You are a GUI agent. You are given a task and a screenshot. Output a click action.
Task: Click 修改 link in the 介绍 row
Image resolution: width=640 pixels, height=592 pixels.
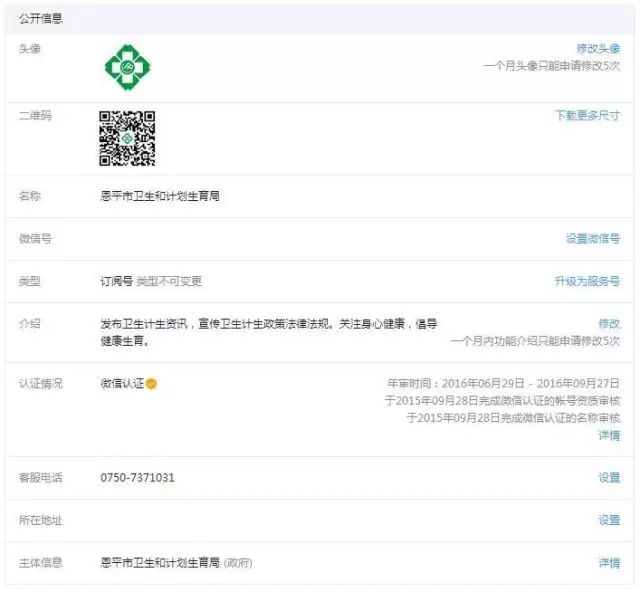click(x=609, y=324)
